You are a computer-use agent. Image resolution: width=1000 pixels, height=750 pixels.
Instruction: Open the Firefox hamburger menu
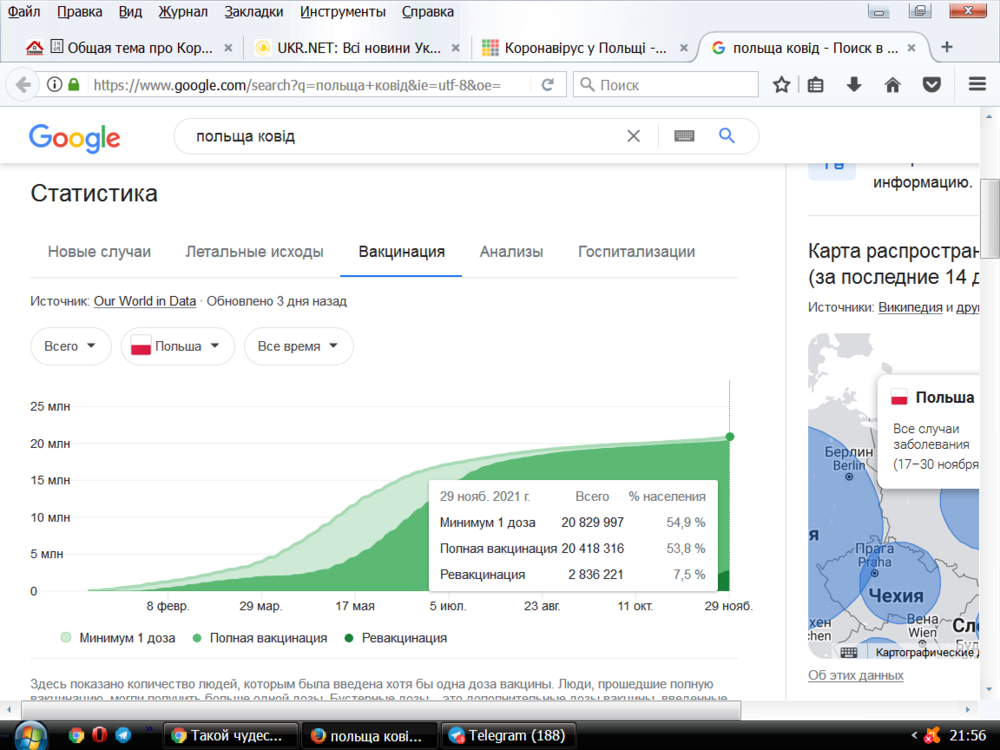click(x=978, y=85)
